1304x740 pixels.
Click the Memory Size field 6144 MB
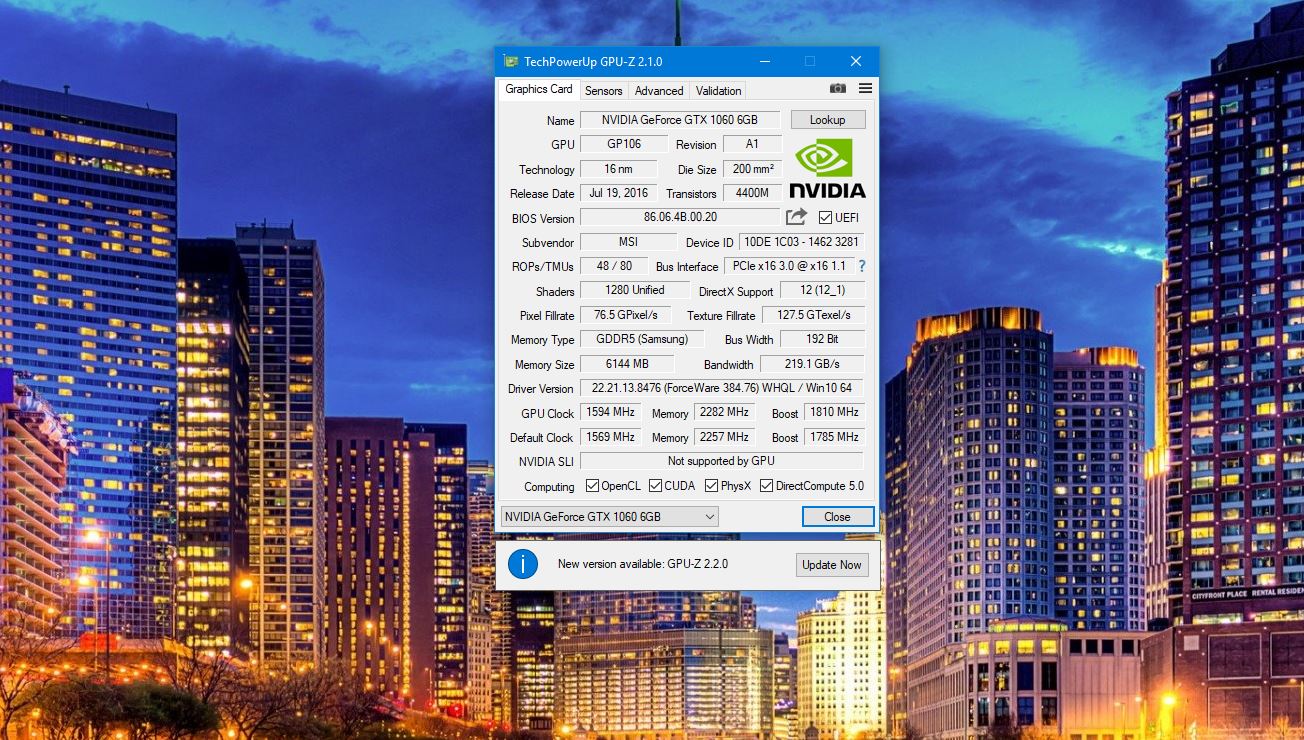pos(627,364)
